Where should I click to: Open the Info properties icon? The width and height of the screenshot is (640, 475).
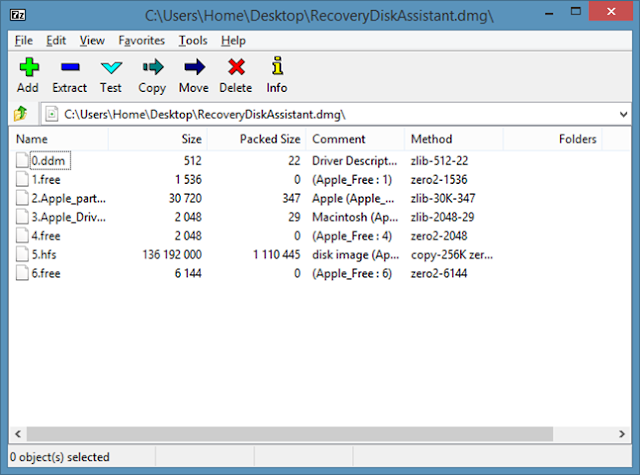277,68
